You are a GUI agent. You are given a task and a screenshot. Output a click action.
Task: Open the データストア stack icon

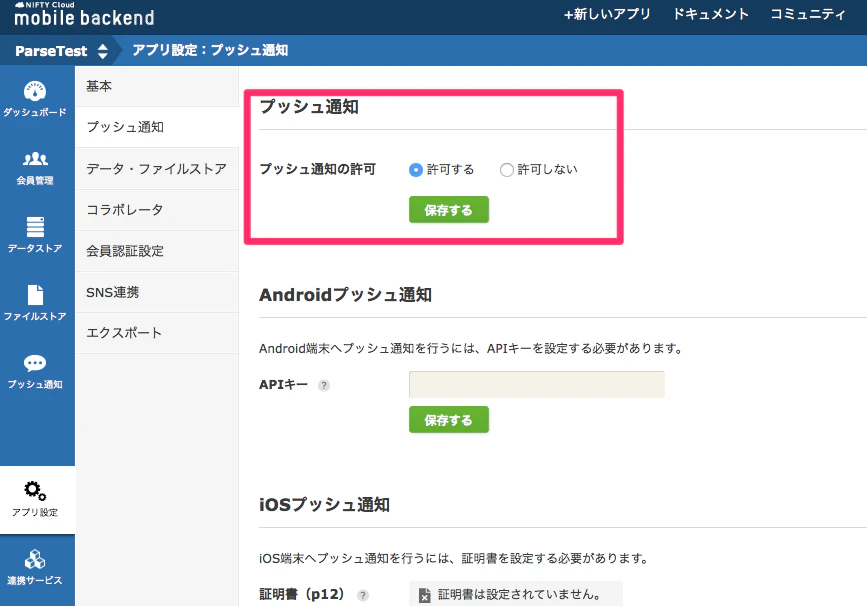pyautogui.click(x=35, y=227)
